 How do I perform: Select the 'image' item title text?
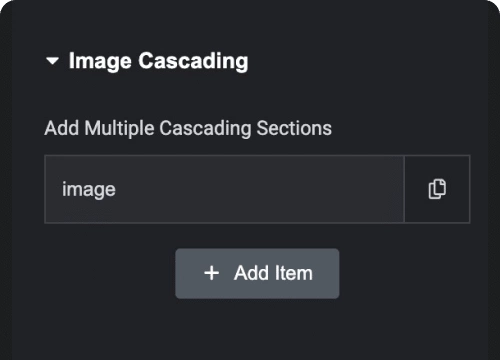point(89,190)
